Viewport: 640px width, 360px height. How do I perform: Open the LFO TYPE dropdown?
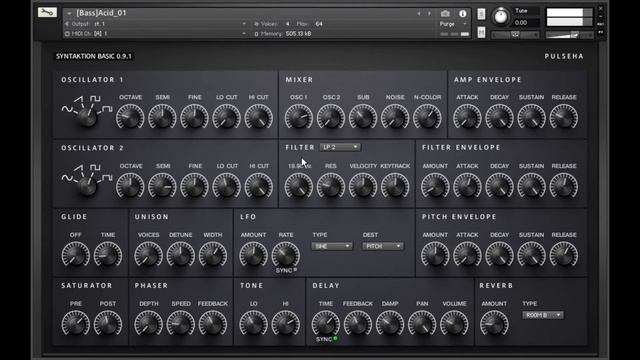331,246
